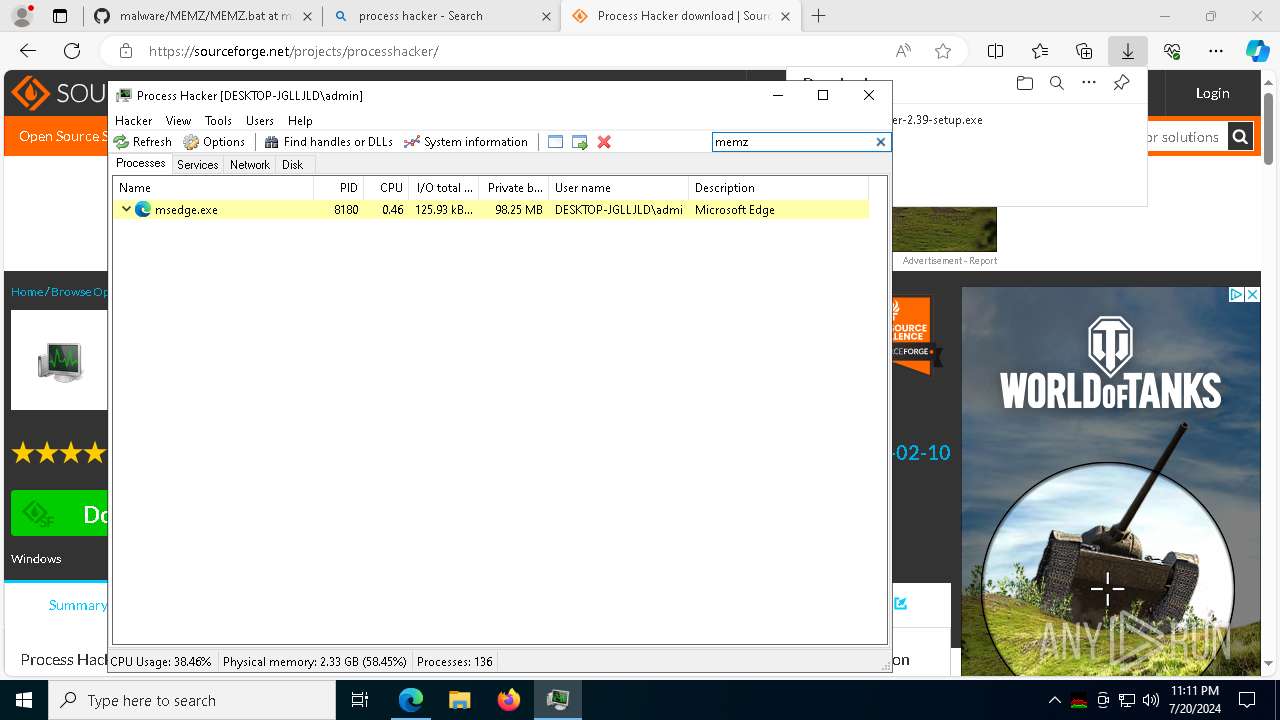Screen dimensions: 1280x720
Task: Click Processes: 136 status entry
Action: coord(455,662)
